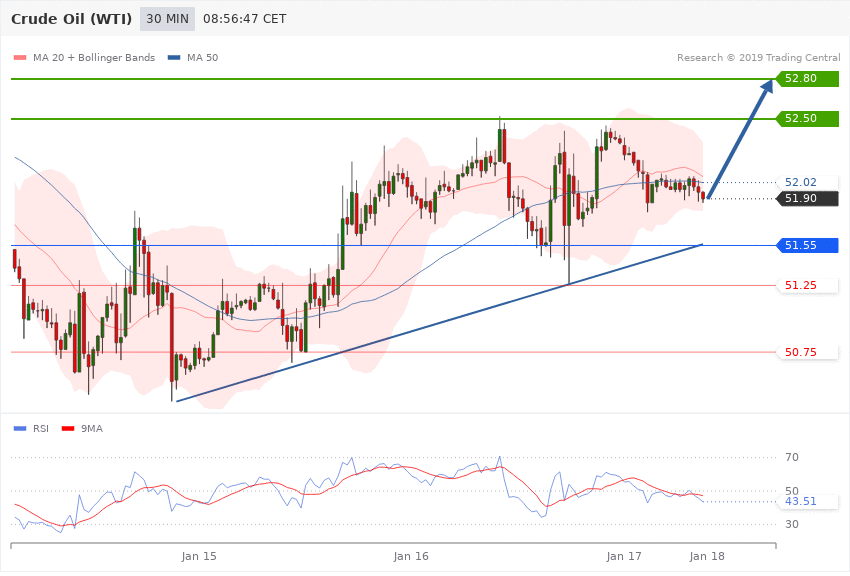
Task: Click the Jan 16 date axis label
Action: (411, 556)
